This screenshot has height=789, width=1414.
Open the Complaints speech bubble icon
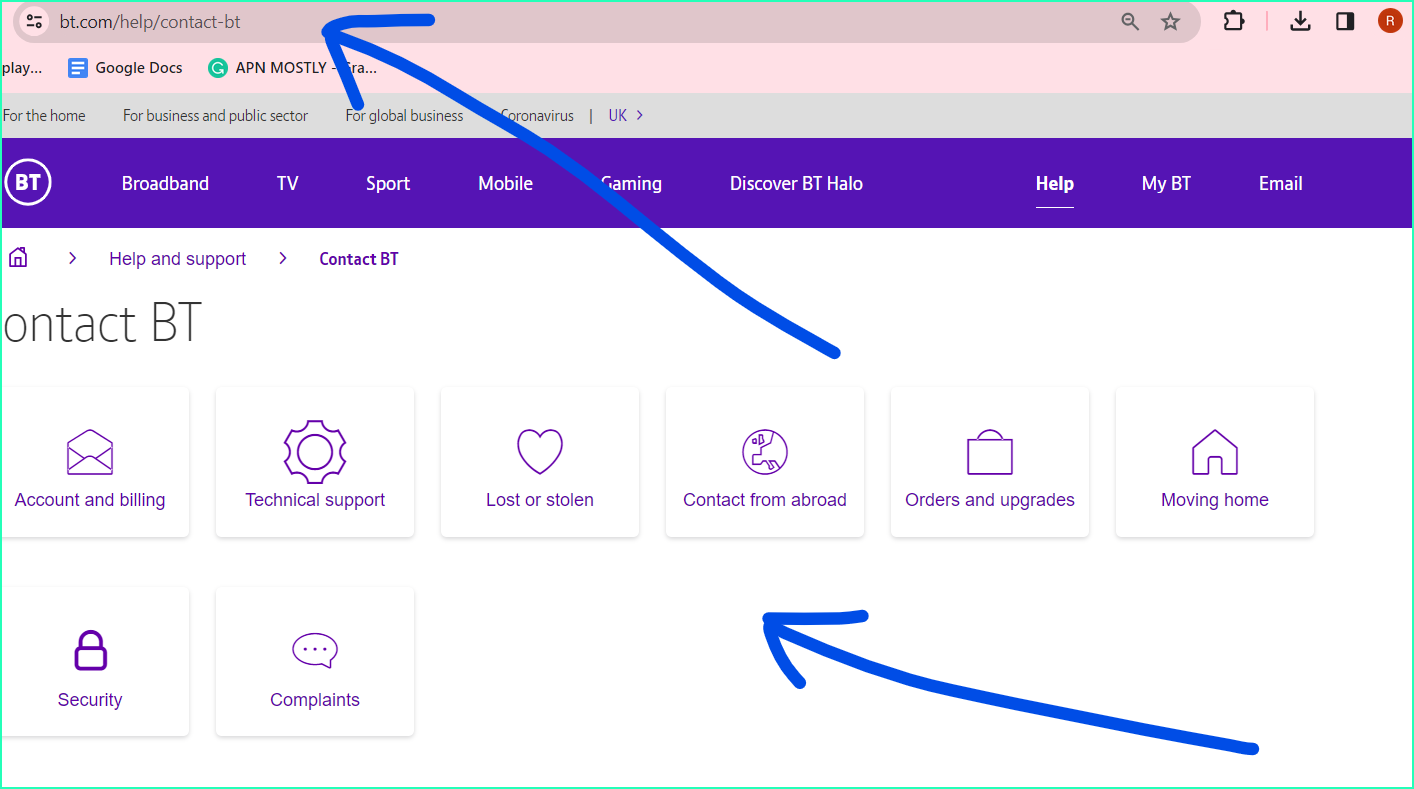(314, 650)
